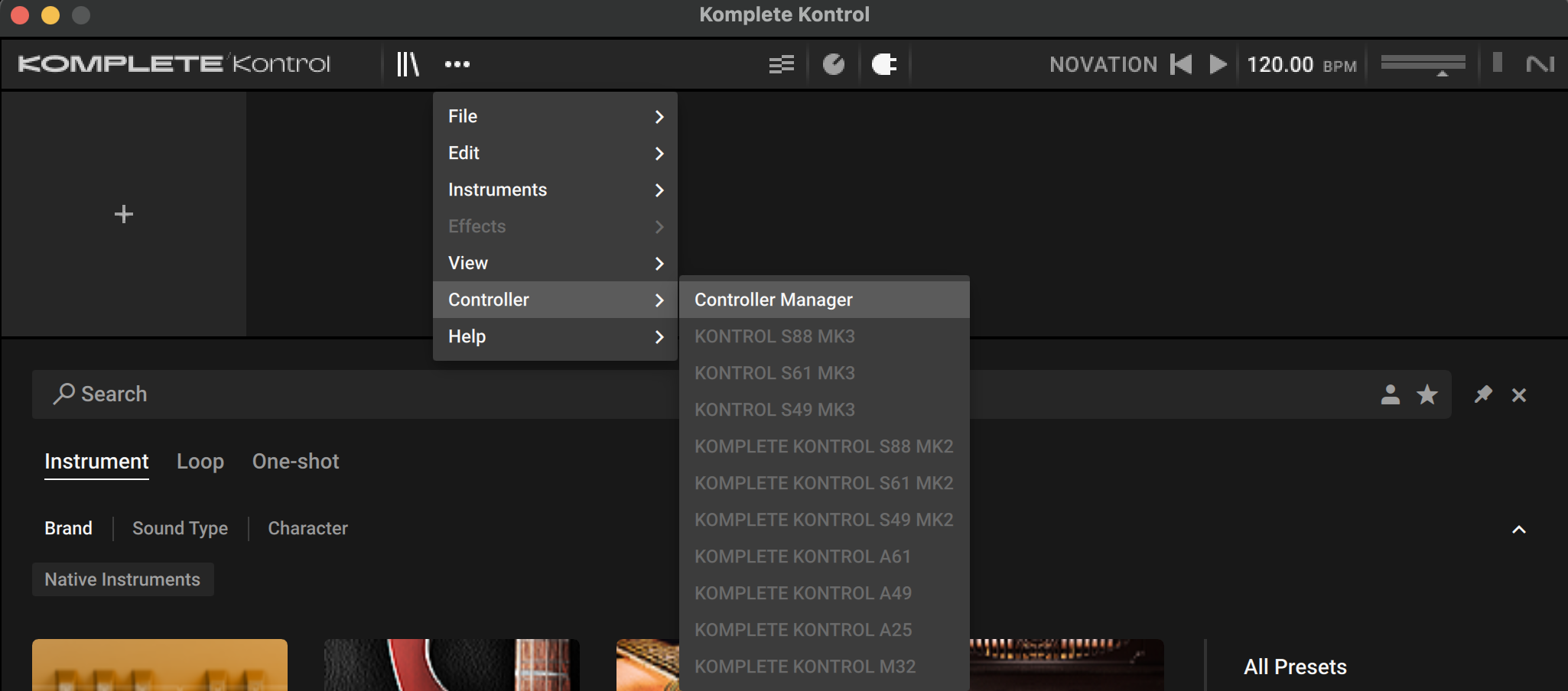Switch to the Instrument tab
Image resolution: width=1568 pixels, height=691 pixels.
pyautogui.click(x=96, y=462)
